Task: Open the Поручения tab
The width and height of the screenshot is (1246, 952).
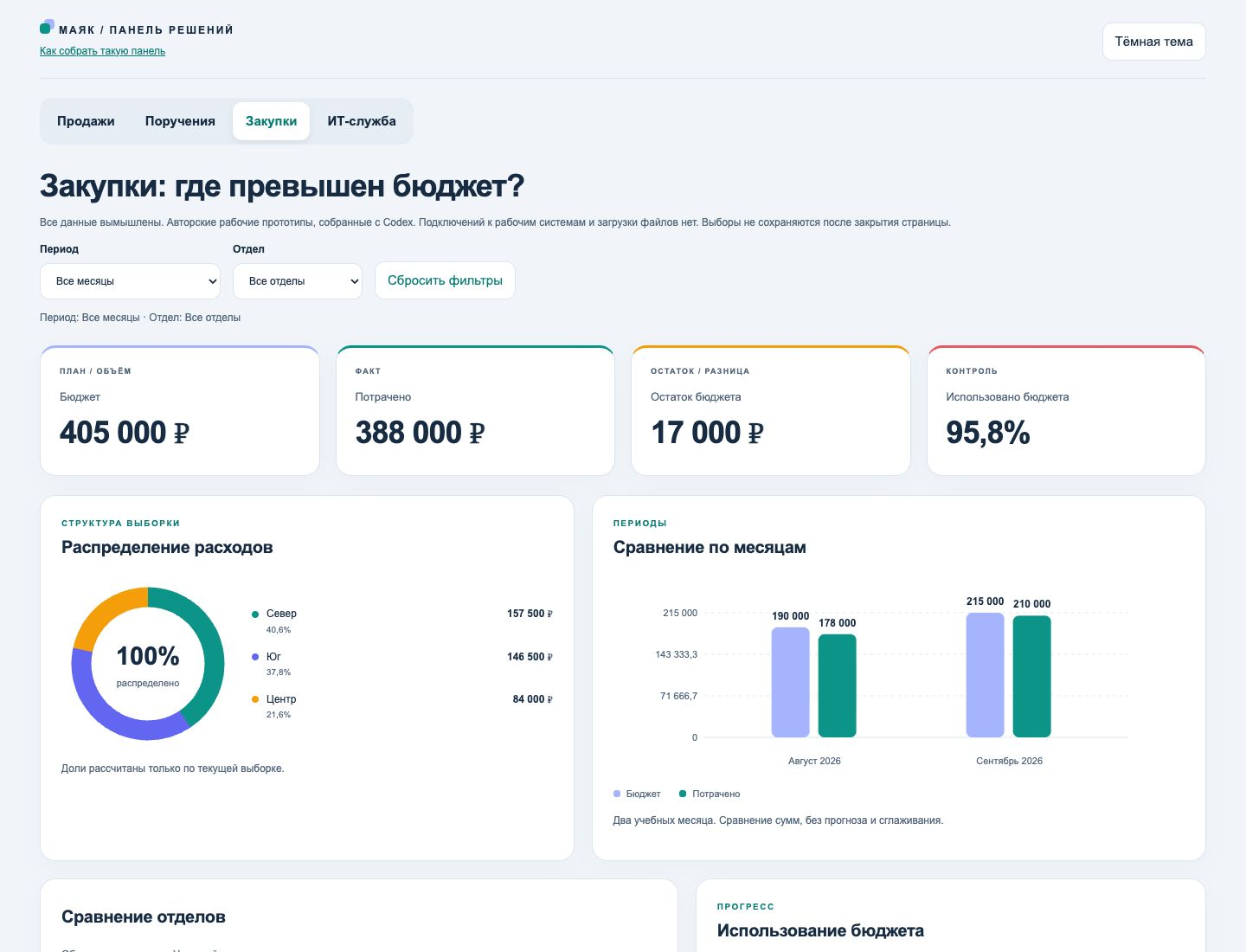Action: tap(180, 121)
